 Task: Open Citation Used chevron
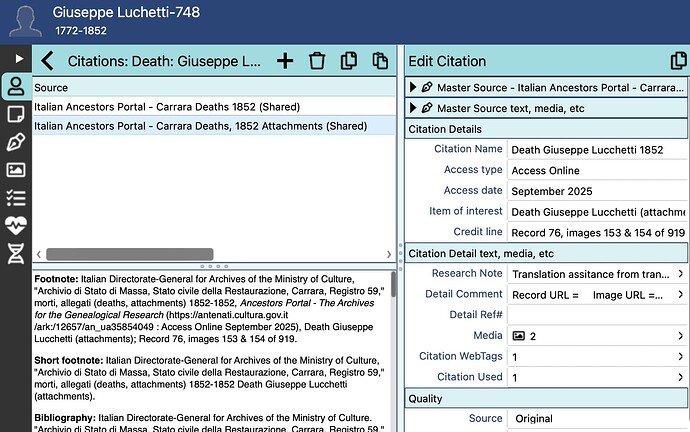680,377
